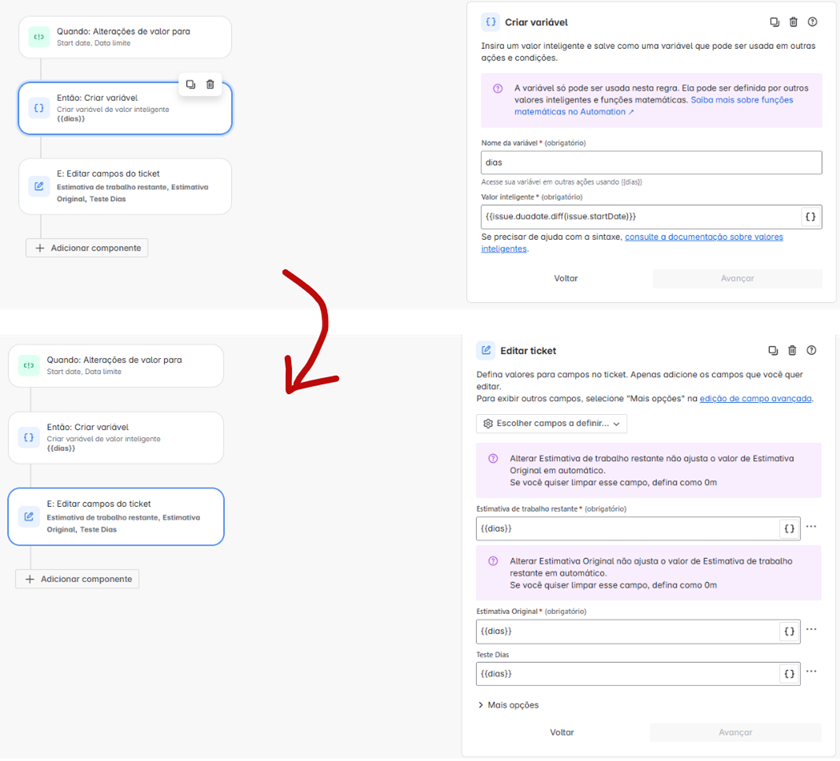Open the Escolher campos a definir dropdown

tap(549, 423)
